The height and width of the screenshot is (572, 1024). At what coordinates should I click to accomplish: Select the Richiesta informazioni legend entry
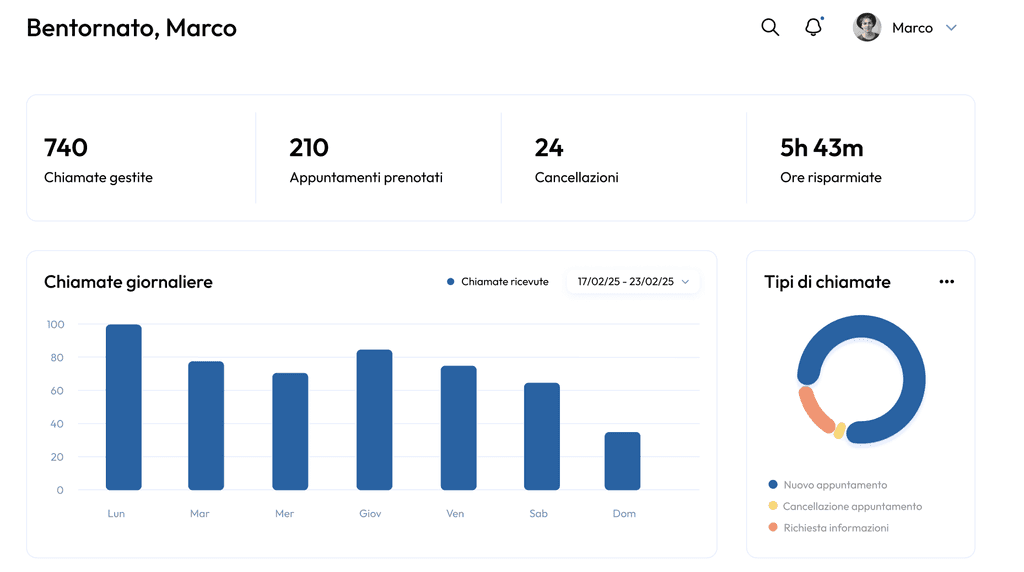(829, 528)
